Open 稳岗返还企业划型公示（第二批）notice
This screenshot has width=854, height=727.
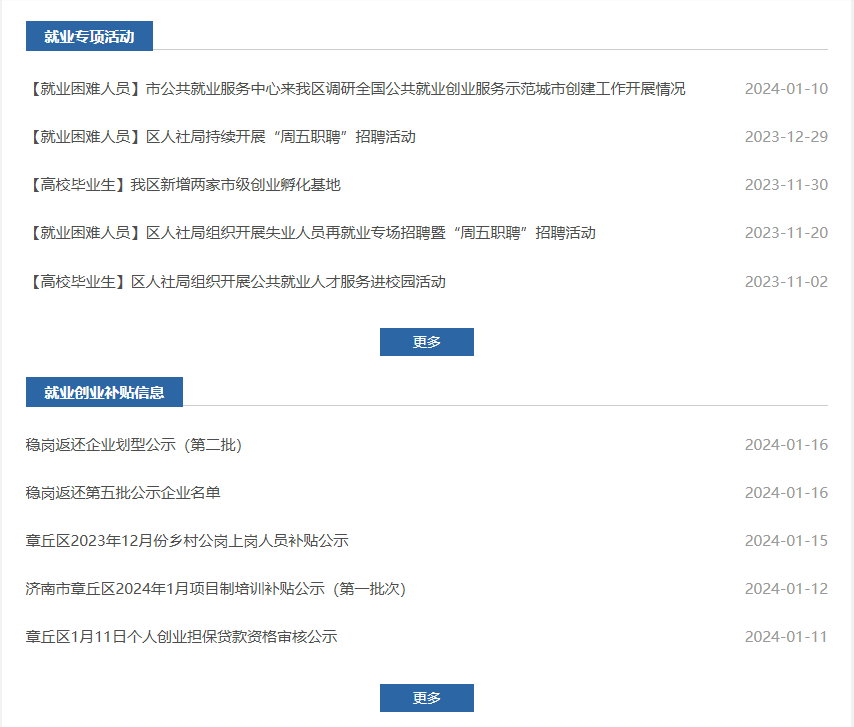click(134, 445)
